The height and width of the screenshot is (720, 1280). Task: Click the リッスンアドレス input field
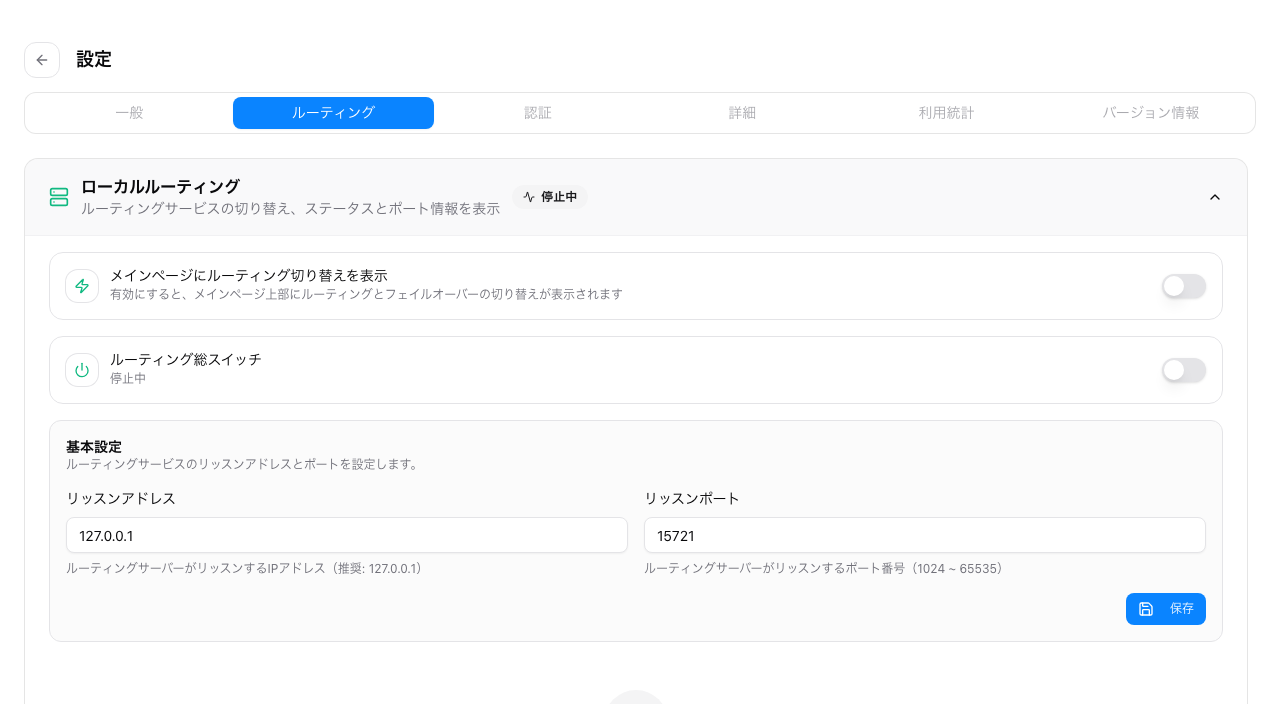coord(347,535)
